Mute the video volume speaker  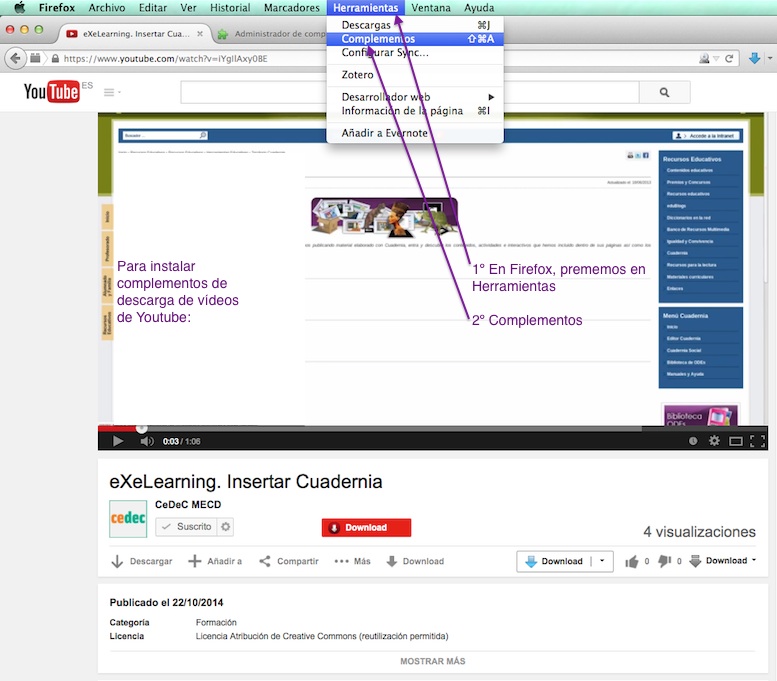click(x=147, y=441)
